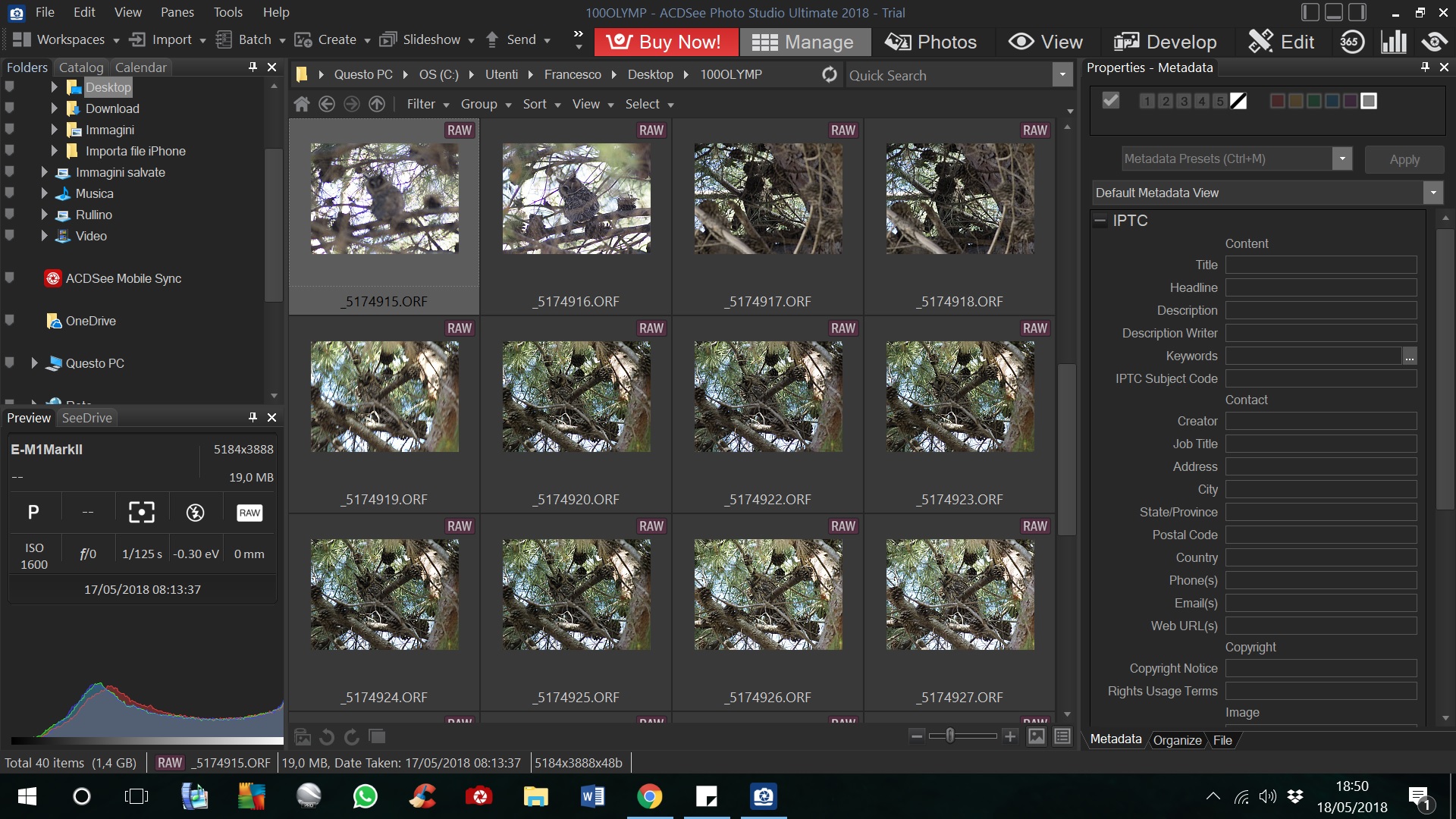This screenshot has height=819, width=1456.
Task: Open the Default Metadata View dropdown
Action: (1433, 193)
